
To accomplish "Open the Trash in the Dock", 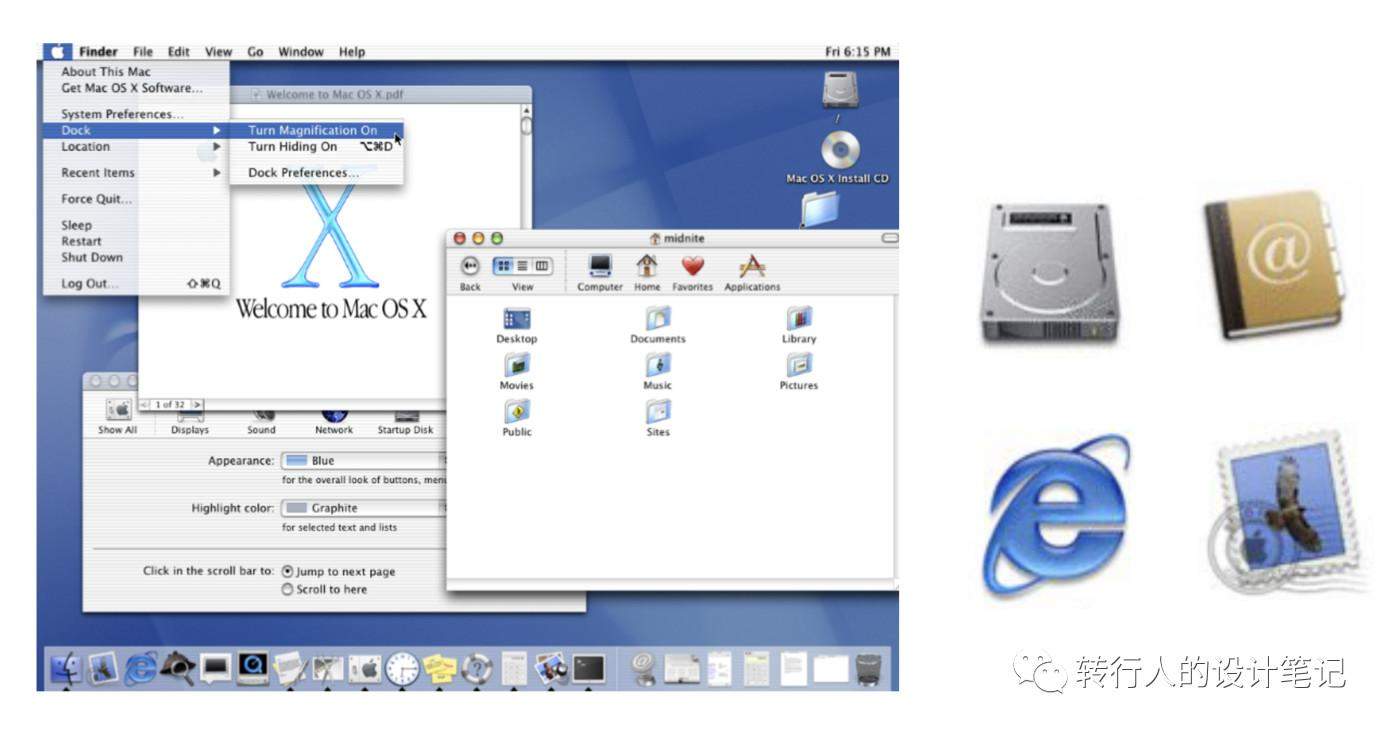I will [869, 668].
